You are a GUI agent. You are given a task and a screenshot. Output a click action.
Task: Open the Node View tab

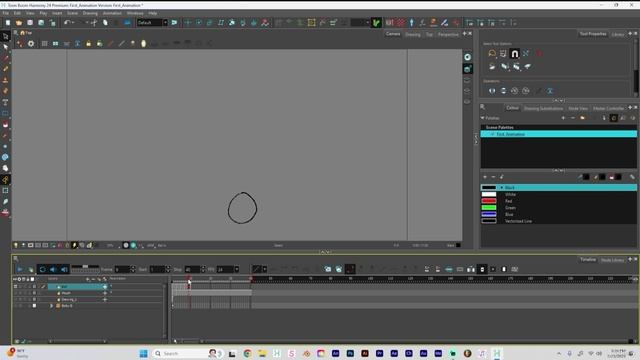578,108
